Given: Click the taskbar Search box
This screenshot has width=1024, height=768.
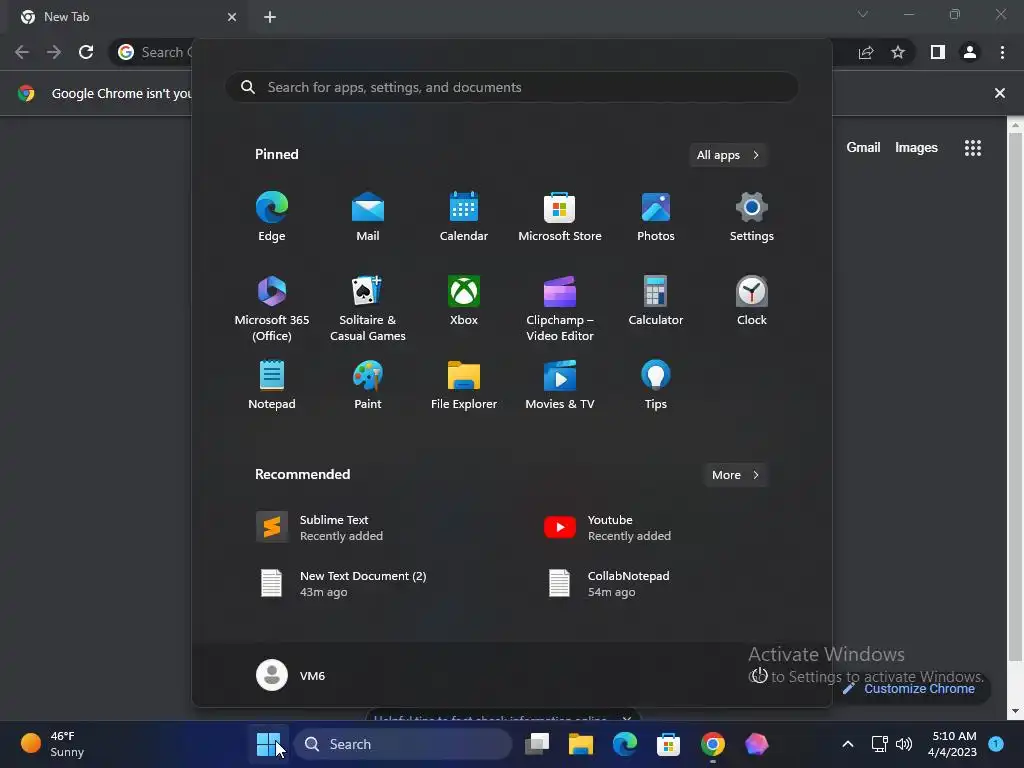Looking at the screenshot, I should (x=402, y=744).
